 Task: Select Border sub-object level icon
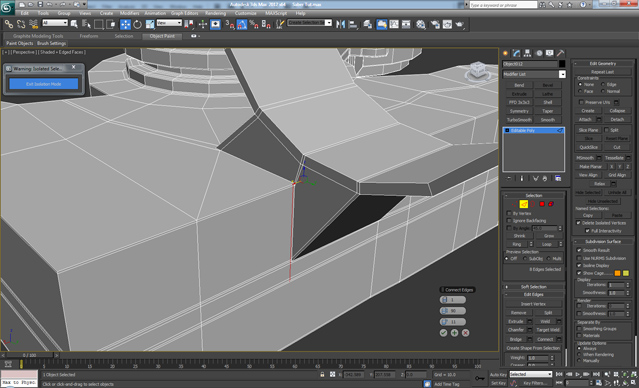click(533, 204)
